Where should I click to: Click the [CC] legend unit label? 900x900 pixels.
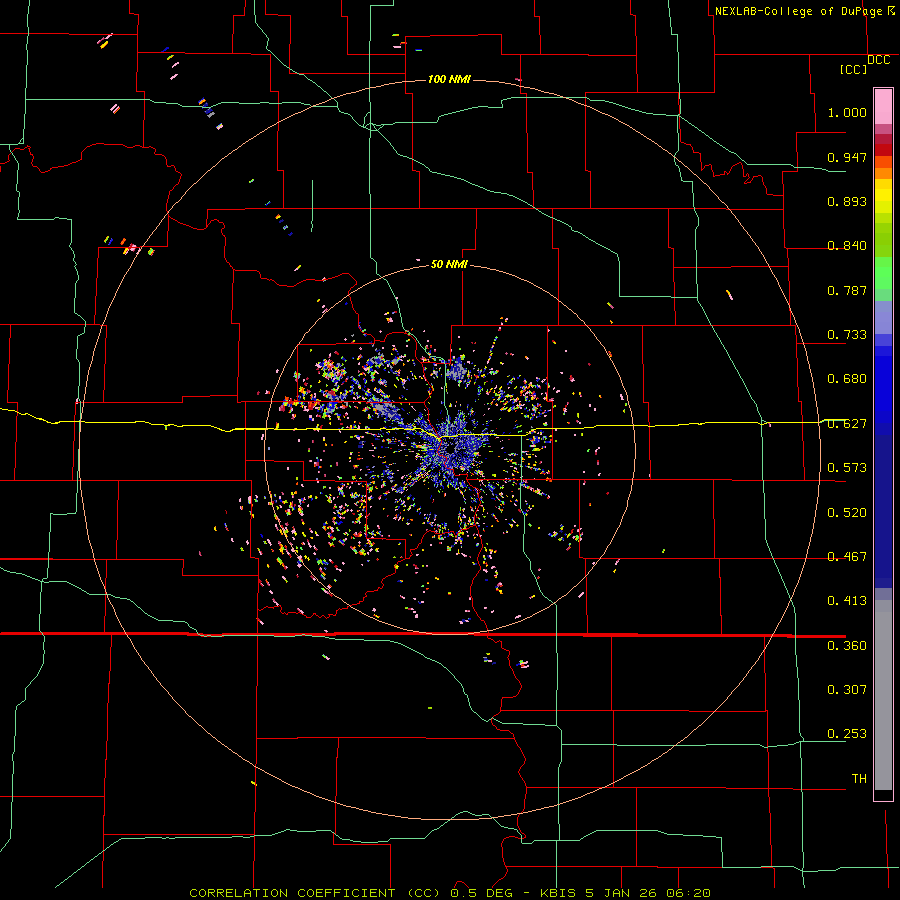(x=853, y=69)
